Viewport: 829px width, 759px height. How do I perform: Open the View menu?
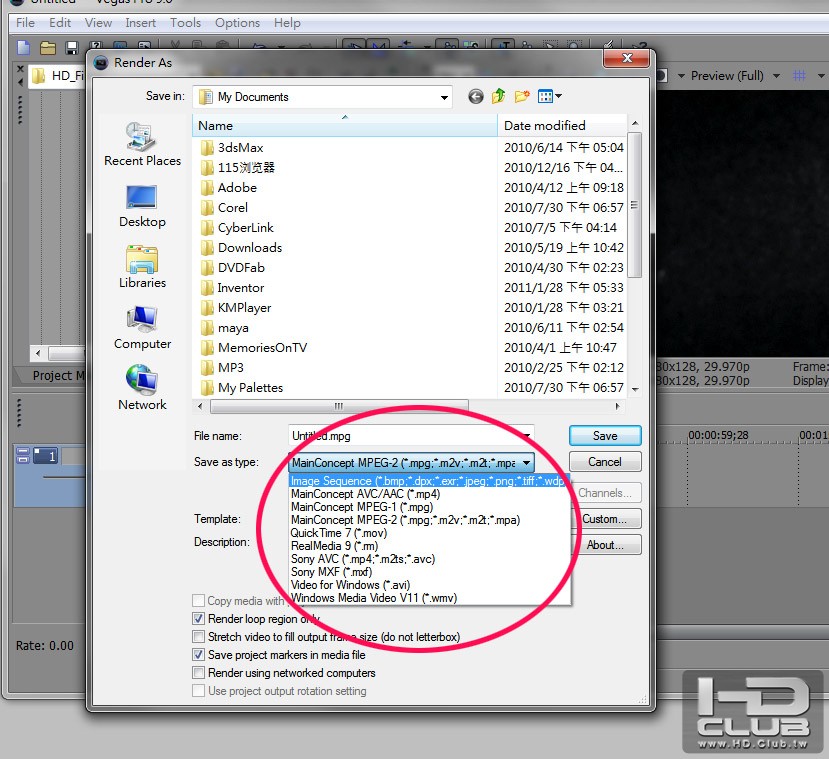pos(98,23)
